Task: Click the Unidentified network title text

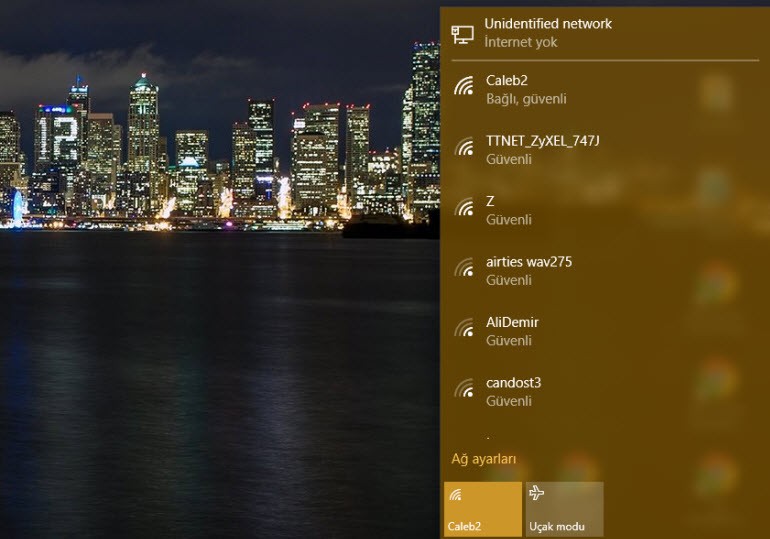Action: [547, 24]
